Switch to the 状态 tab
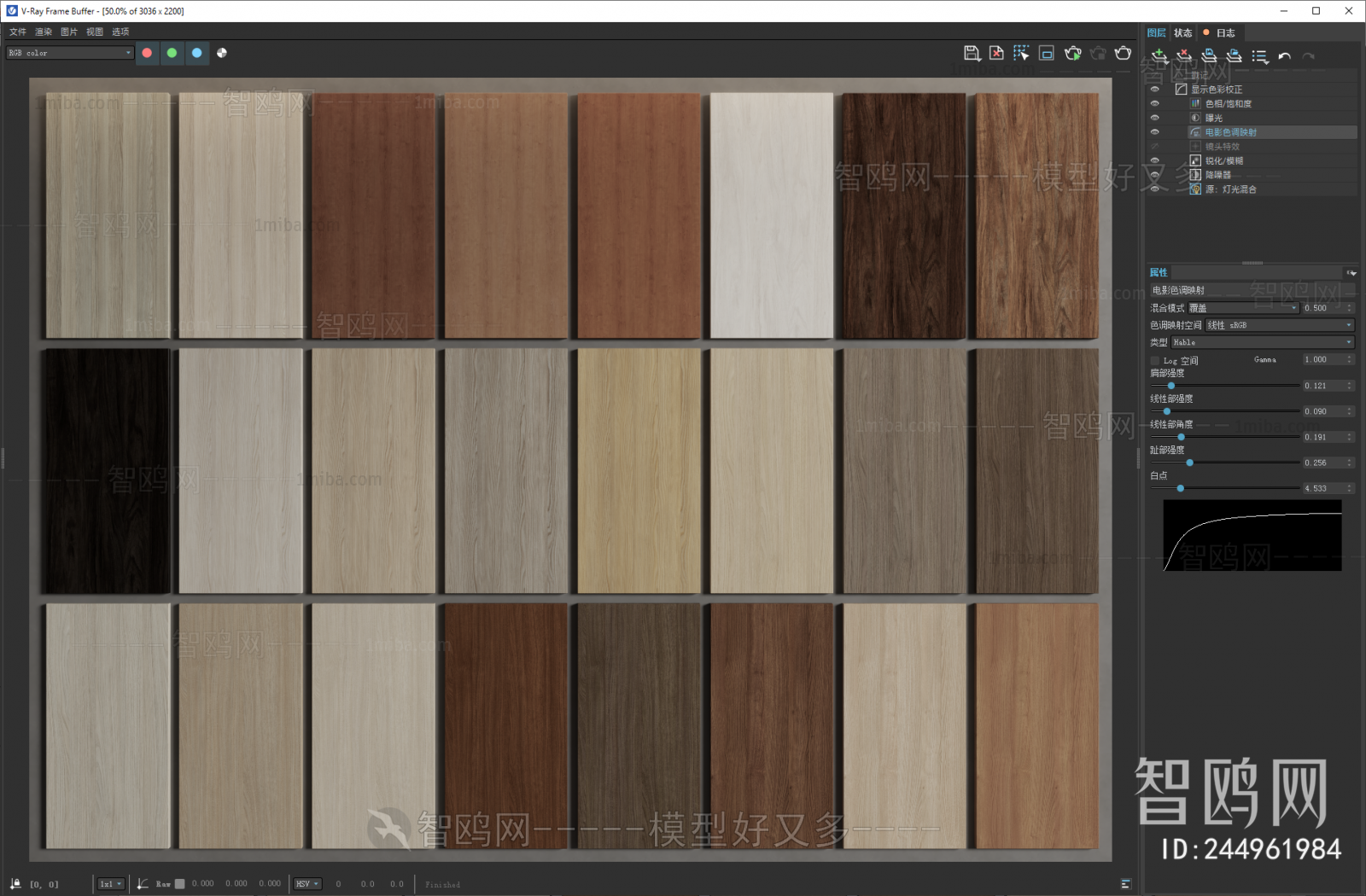The height and width of the screenshot is (896, 1366). pos(1182,32)
